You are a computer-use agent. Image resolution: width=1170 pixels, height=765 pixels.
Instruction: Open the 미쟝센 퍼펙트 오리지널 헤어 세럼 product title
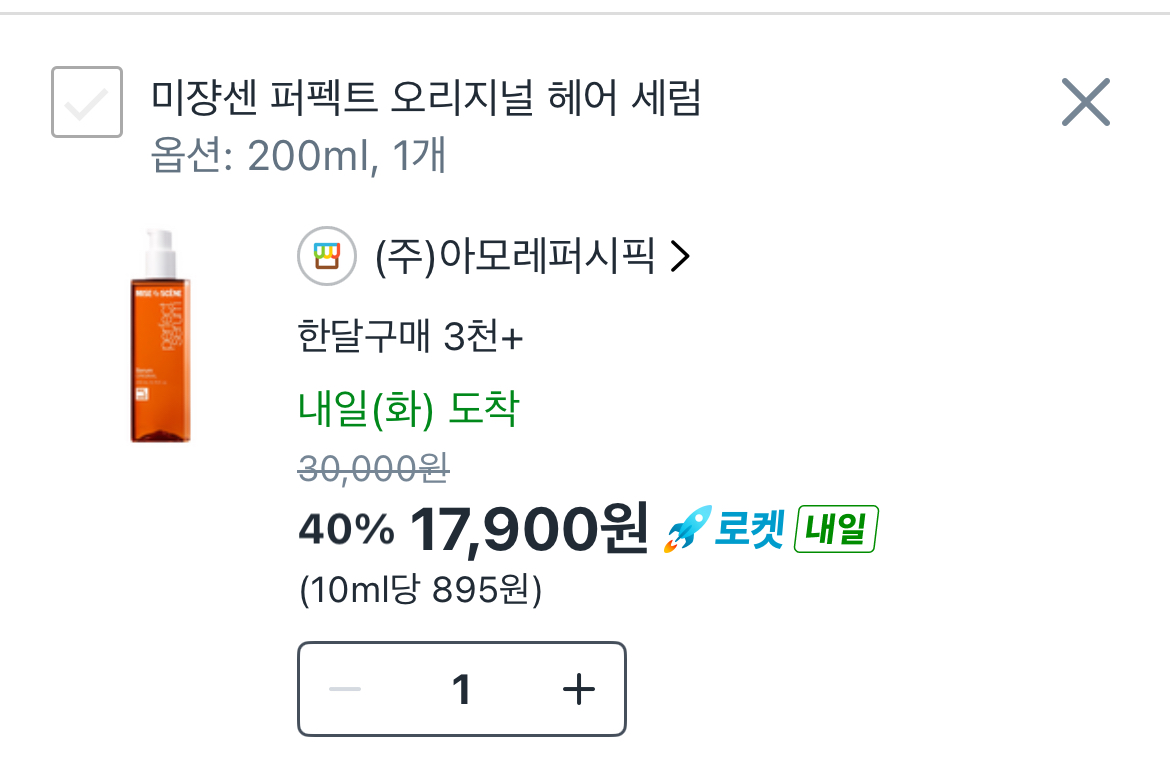pos(426,99)
